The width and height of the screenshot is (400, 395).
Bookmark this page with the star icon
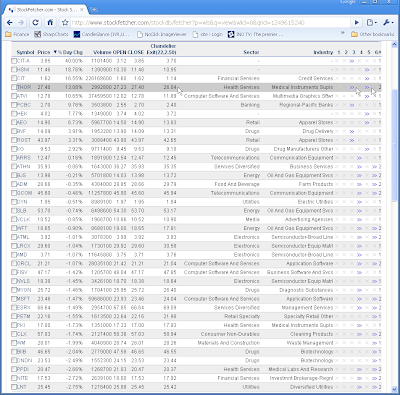pos(65,23)
